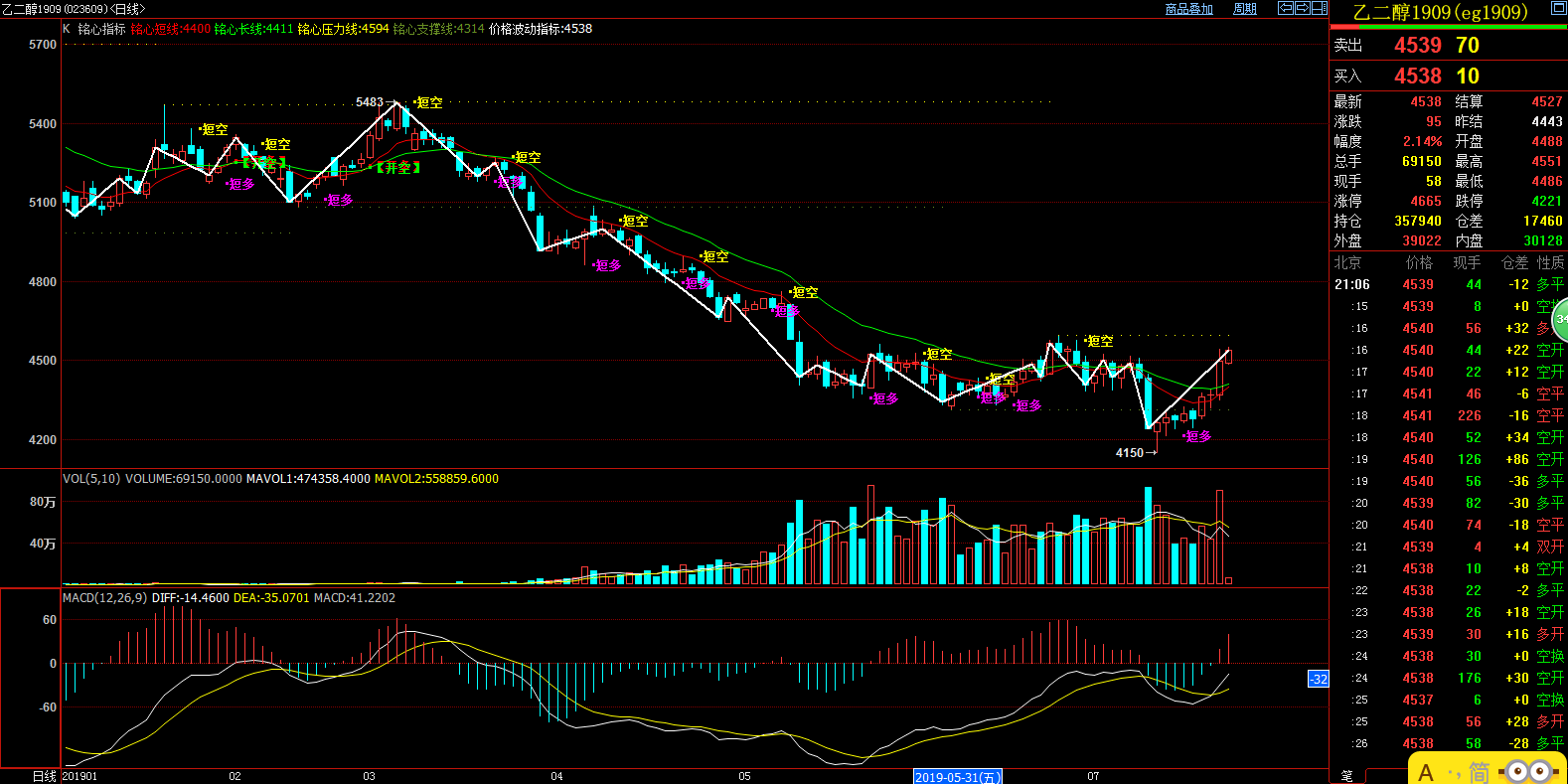Click the 价格 column header
The height and width of the screenshot is (784, 1568).
tap(1419, 262)
